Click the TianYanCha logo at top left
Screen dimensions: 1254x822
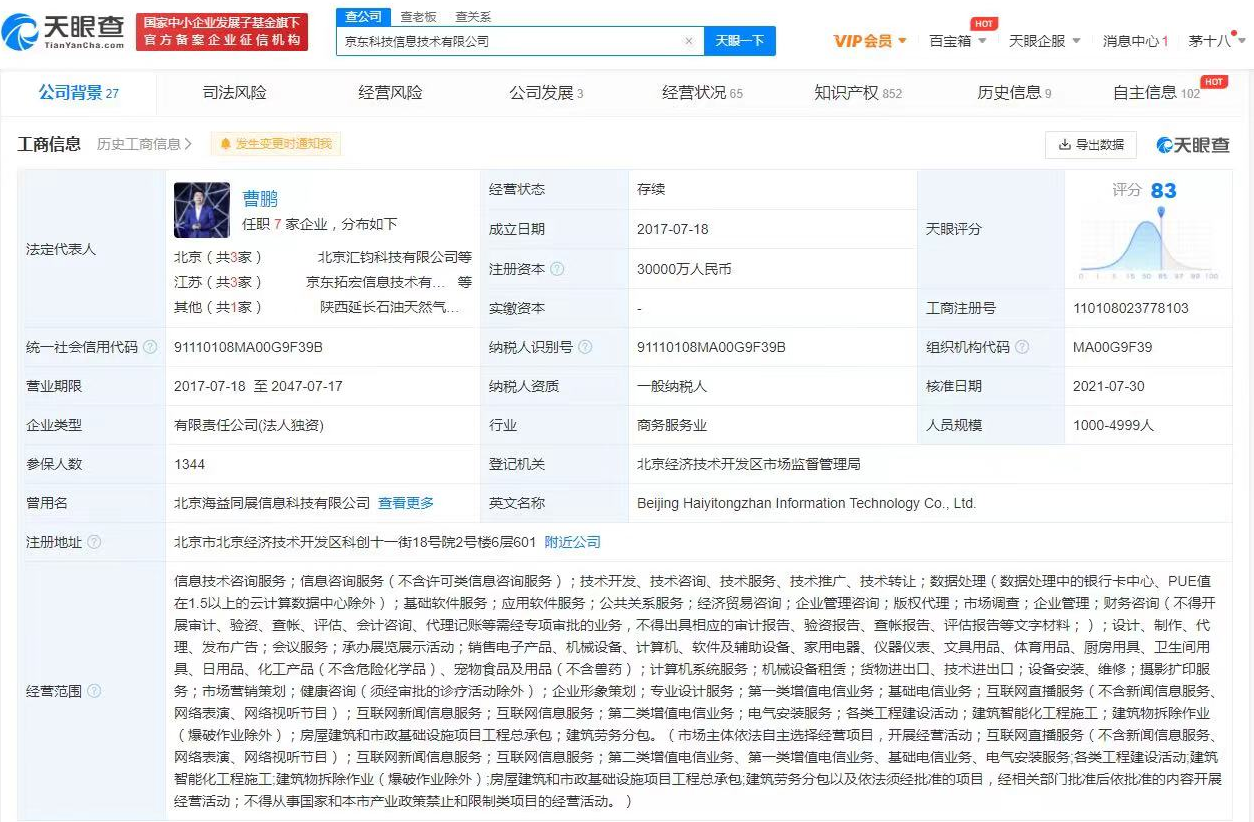(64, 33)
